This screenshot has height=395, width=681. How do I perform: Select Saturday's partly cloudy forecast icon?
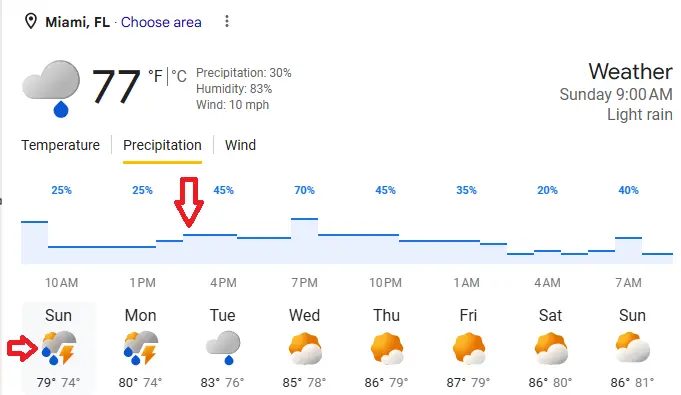point(551,348)
